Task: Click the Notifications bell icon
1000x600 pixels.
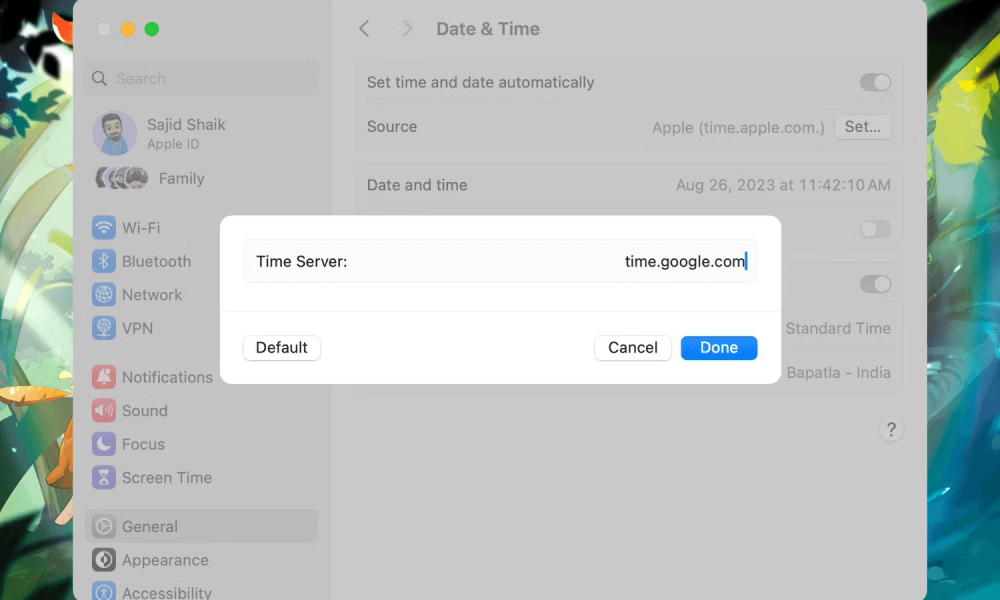Action: click(x=104, y=377)
